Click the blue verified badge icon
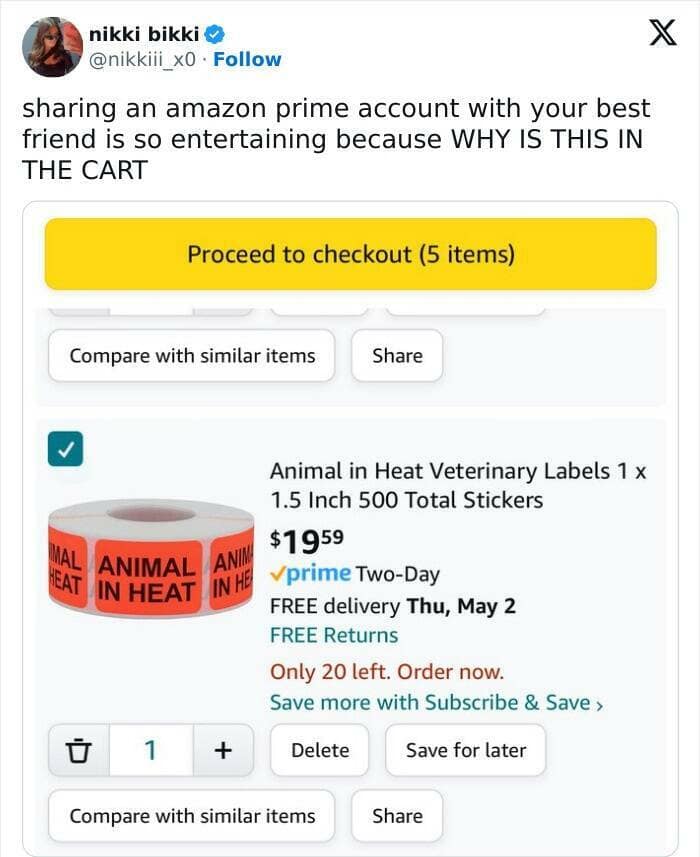This screenshot has height=857, width=700. [x=214, y=34]
